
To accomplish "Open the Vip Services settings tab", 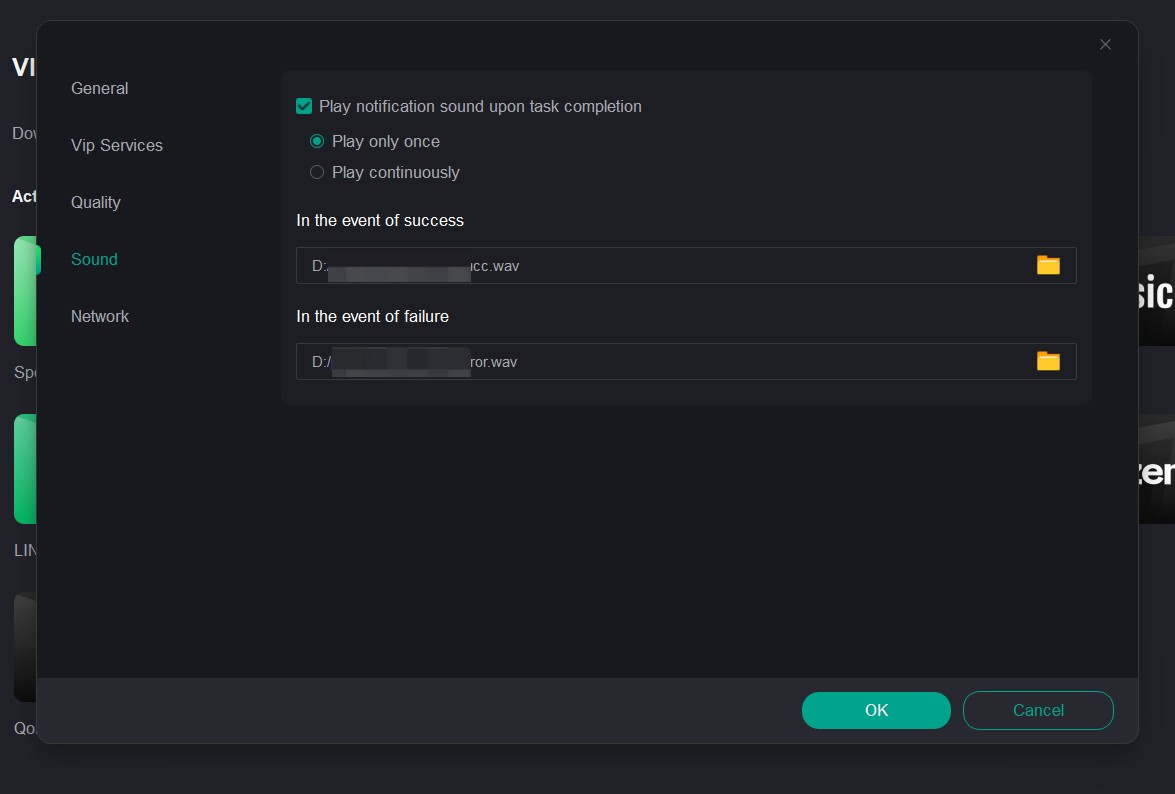I will 117,145.
